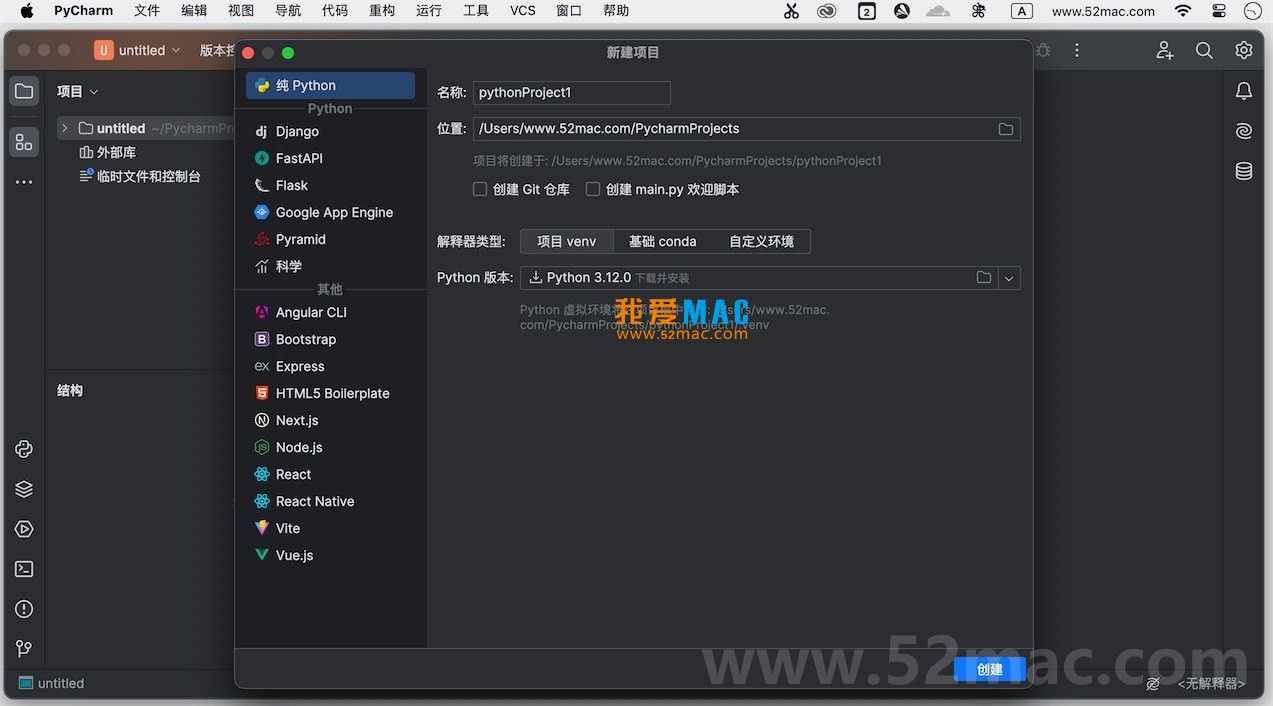This screenshot has width=1273, height=706.
Task: Open the Python 版本 dropdown arrow
Action: click(1009, 278)
